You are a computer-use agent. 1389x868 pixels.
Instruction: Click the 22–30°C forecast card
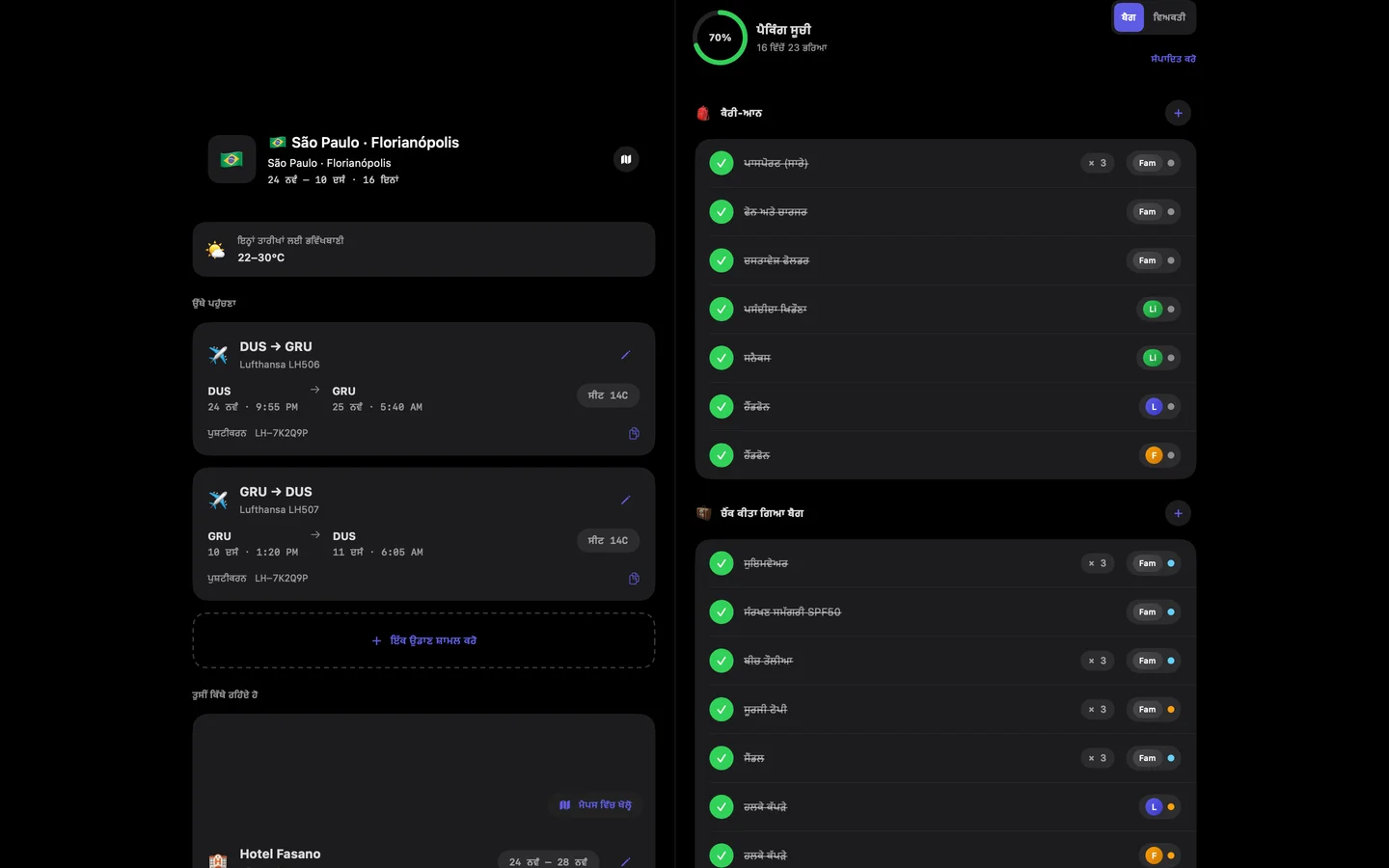click(x=423, y=249)
